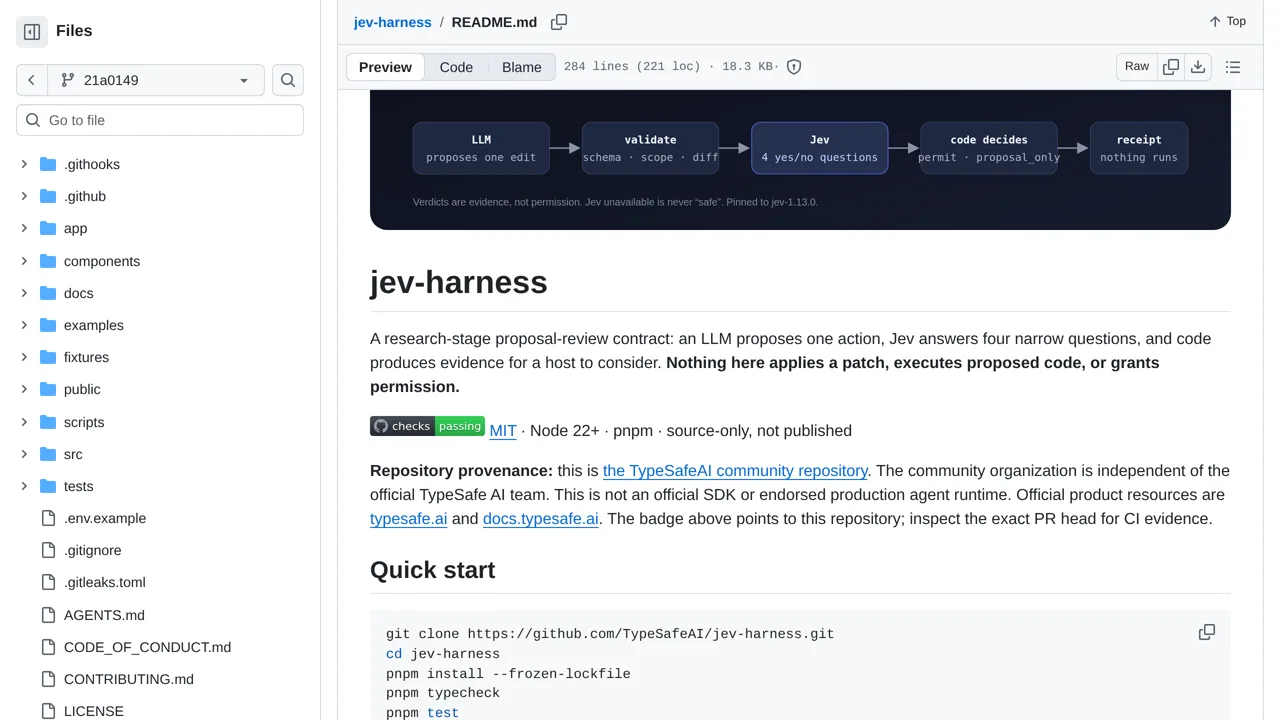Open the docs.typesafe.ai link
Image resolution: width=1280 pixels, height=720 pixels.
tap(541, 519)
